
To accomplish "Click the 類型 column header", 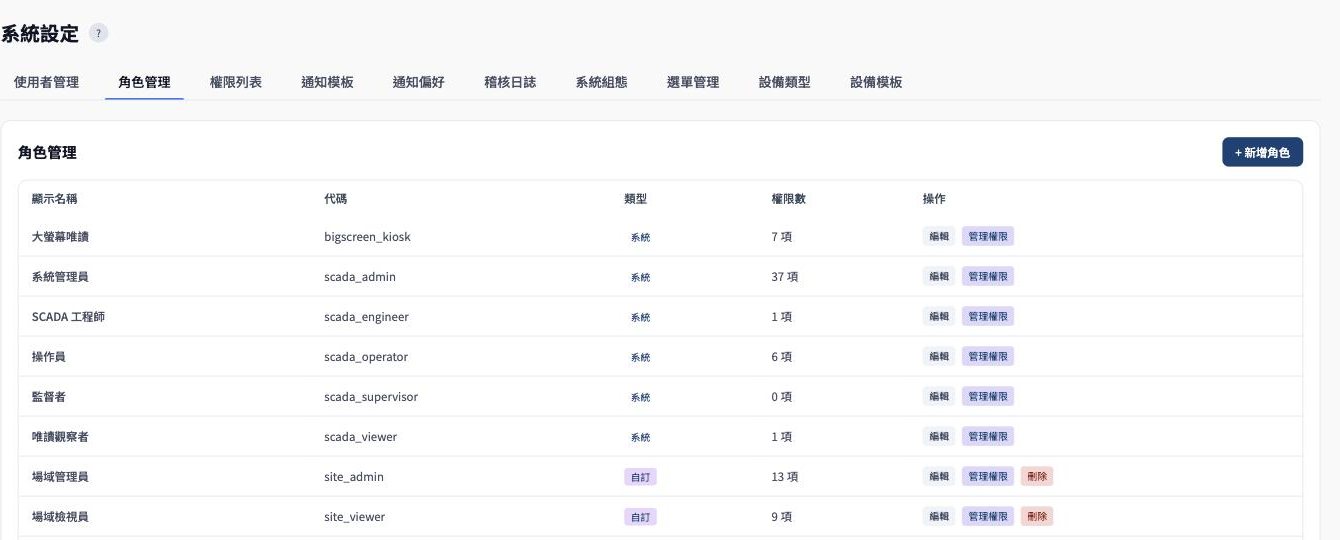I will tap(636, 199).
